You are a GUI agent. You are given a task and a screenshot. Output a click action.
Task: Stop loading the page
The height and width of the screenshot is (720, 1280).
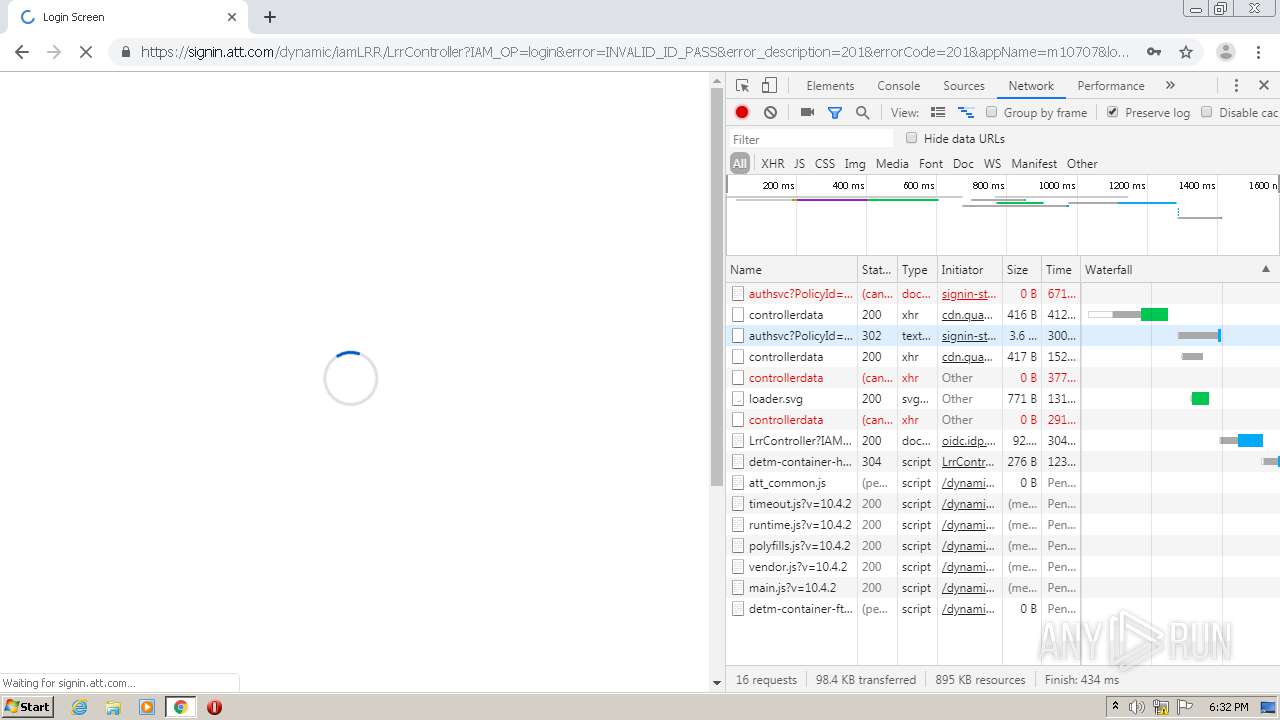pyautogui.click(x=86, y=52)
